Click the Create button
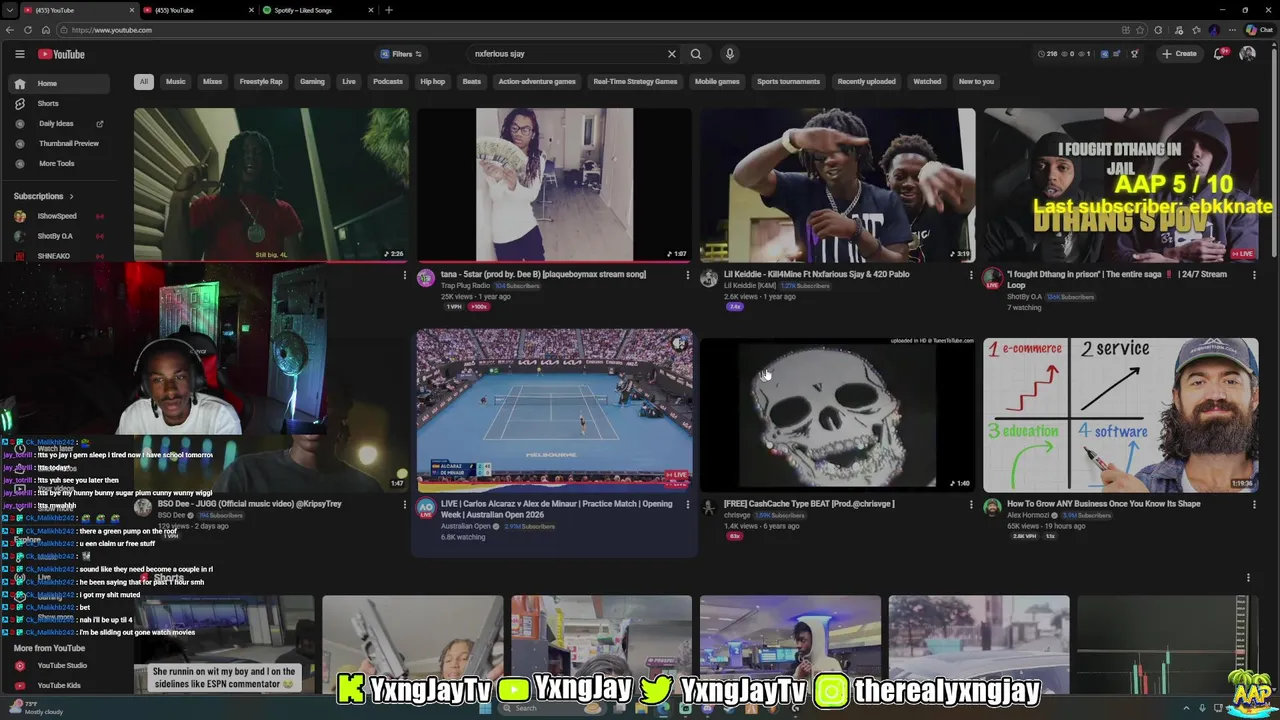The image size is (1280, 720). tap(1179, 54)
